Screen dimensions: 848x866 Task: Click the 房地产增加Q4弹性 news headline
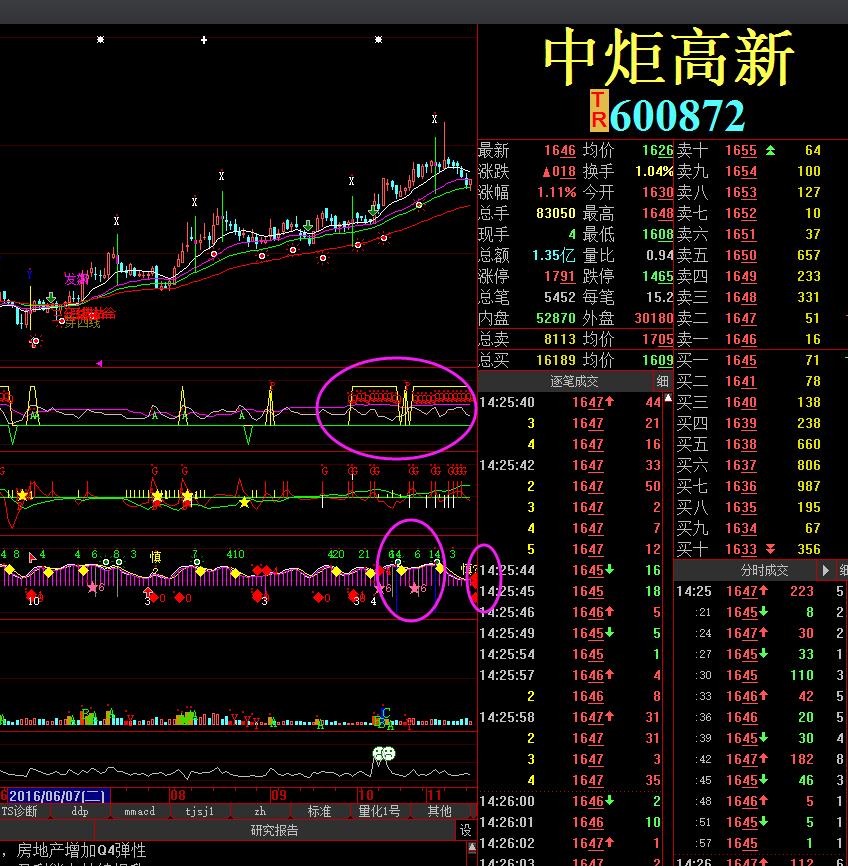81,850
